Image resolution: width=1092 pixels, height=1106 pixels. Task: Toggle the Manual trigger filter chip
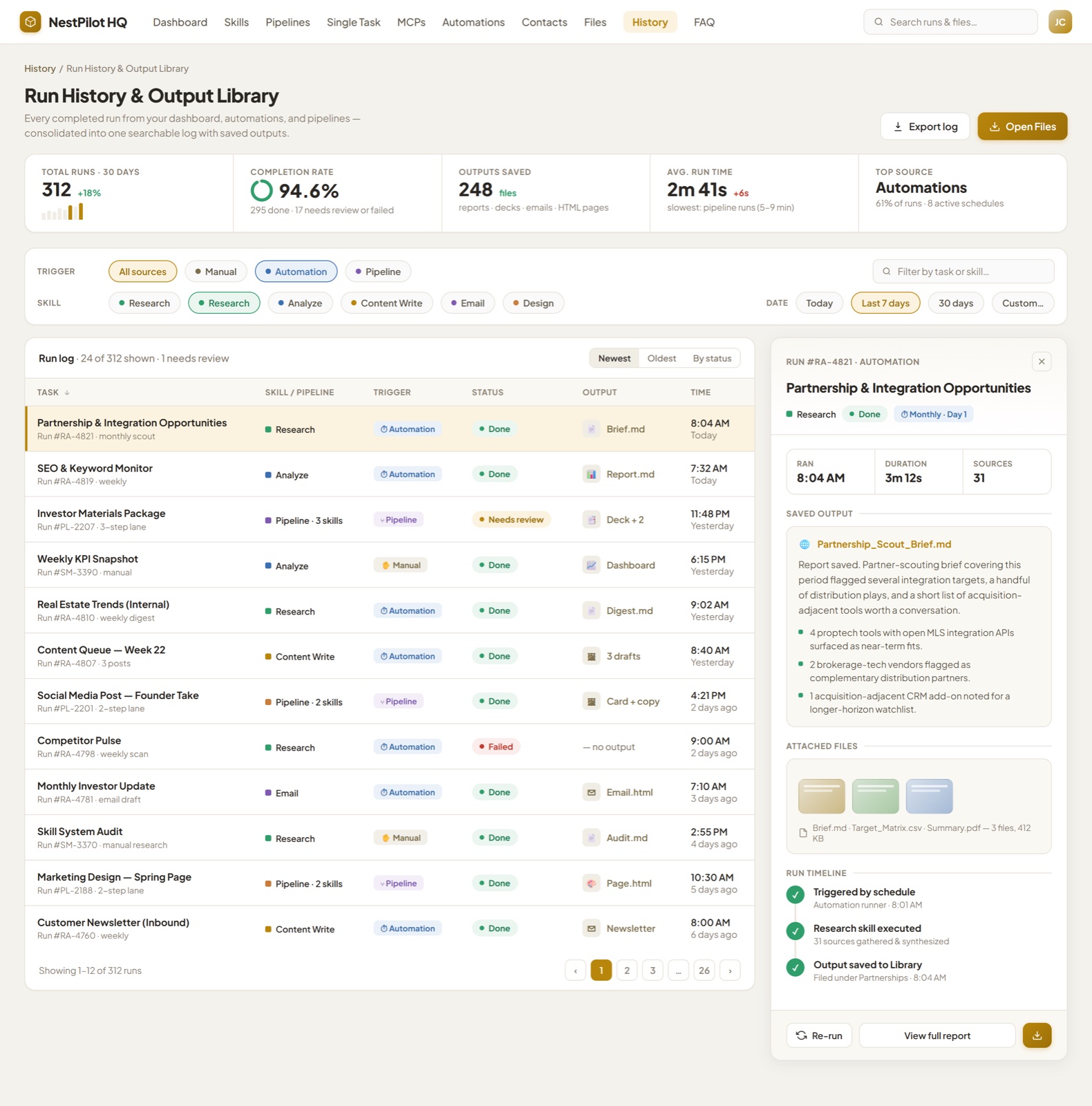pyautogui.click(x=216, y=272)
